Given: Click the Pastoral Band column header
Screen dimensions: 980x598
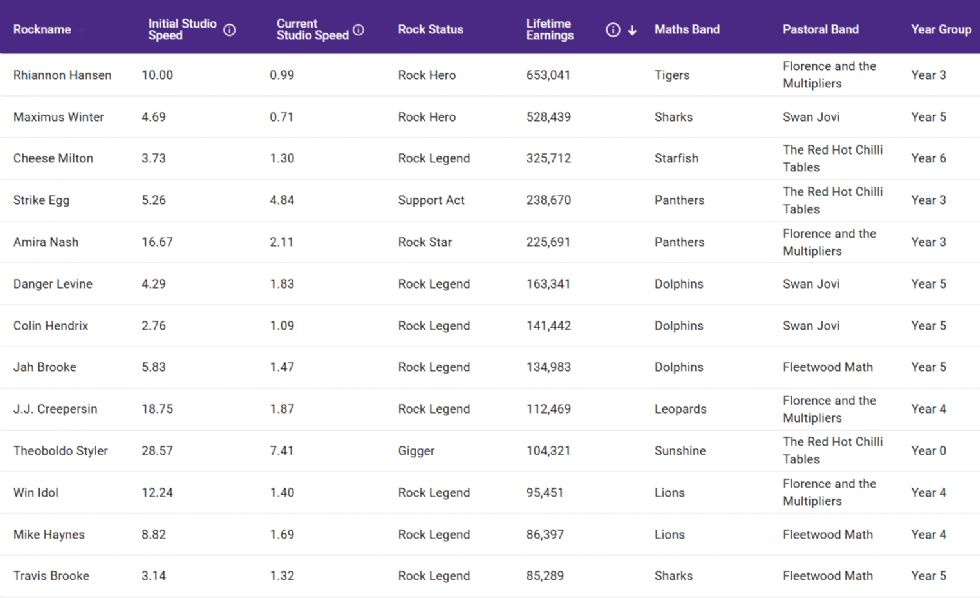Looking at the screenshot, I should click(820, 30).
